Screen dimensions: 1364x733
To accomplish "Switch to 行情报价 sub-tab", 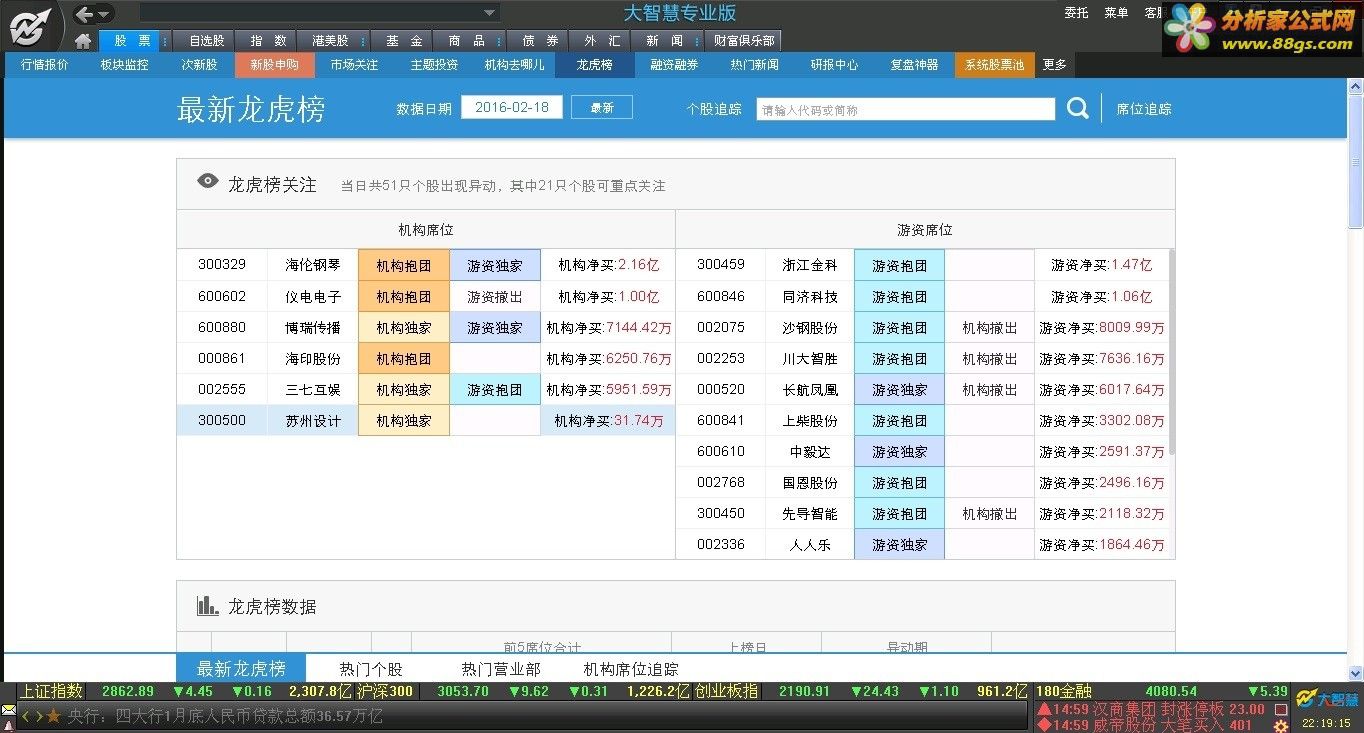I will pos(45,65).
